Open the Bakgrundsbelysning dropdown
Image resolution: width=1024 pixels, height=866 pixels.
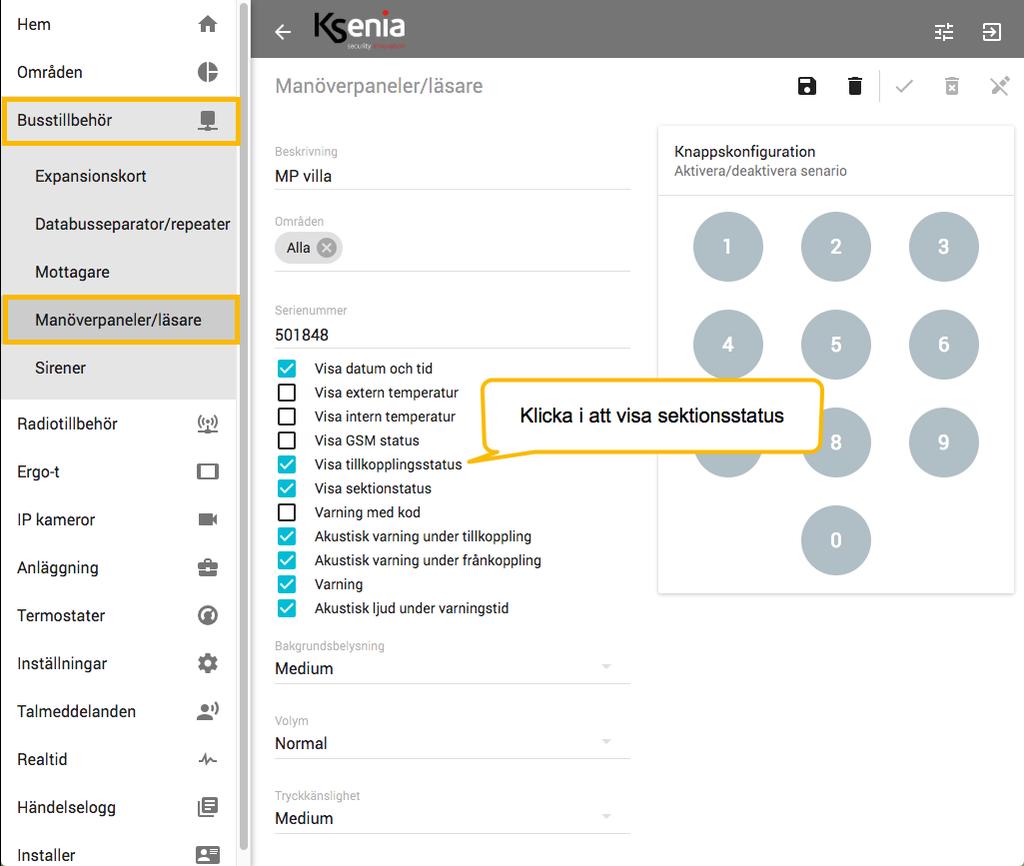(x=452, y=668)
